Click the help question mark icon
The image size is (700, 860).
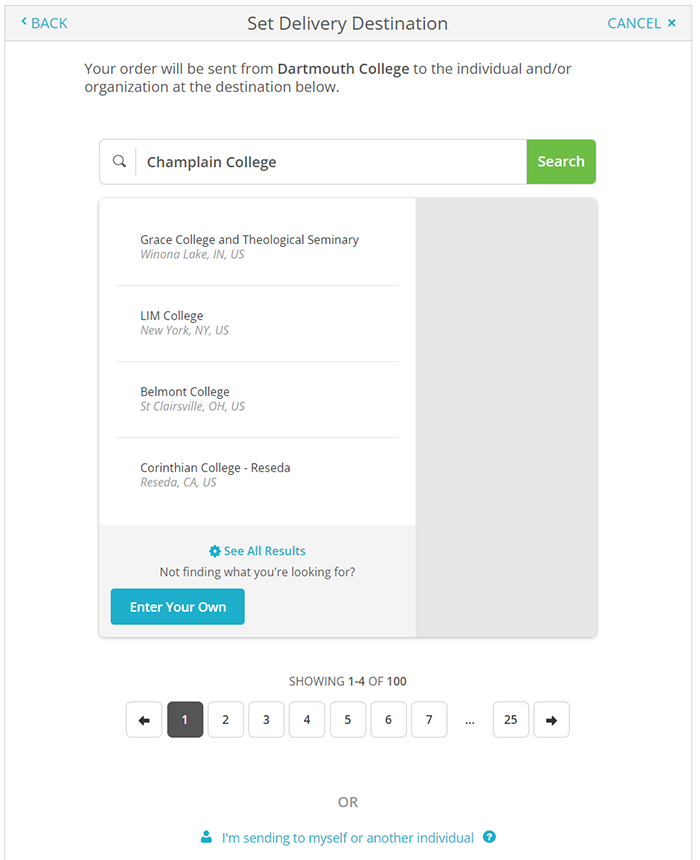coord(489,837)
